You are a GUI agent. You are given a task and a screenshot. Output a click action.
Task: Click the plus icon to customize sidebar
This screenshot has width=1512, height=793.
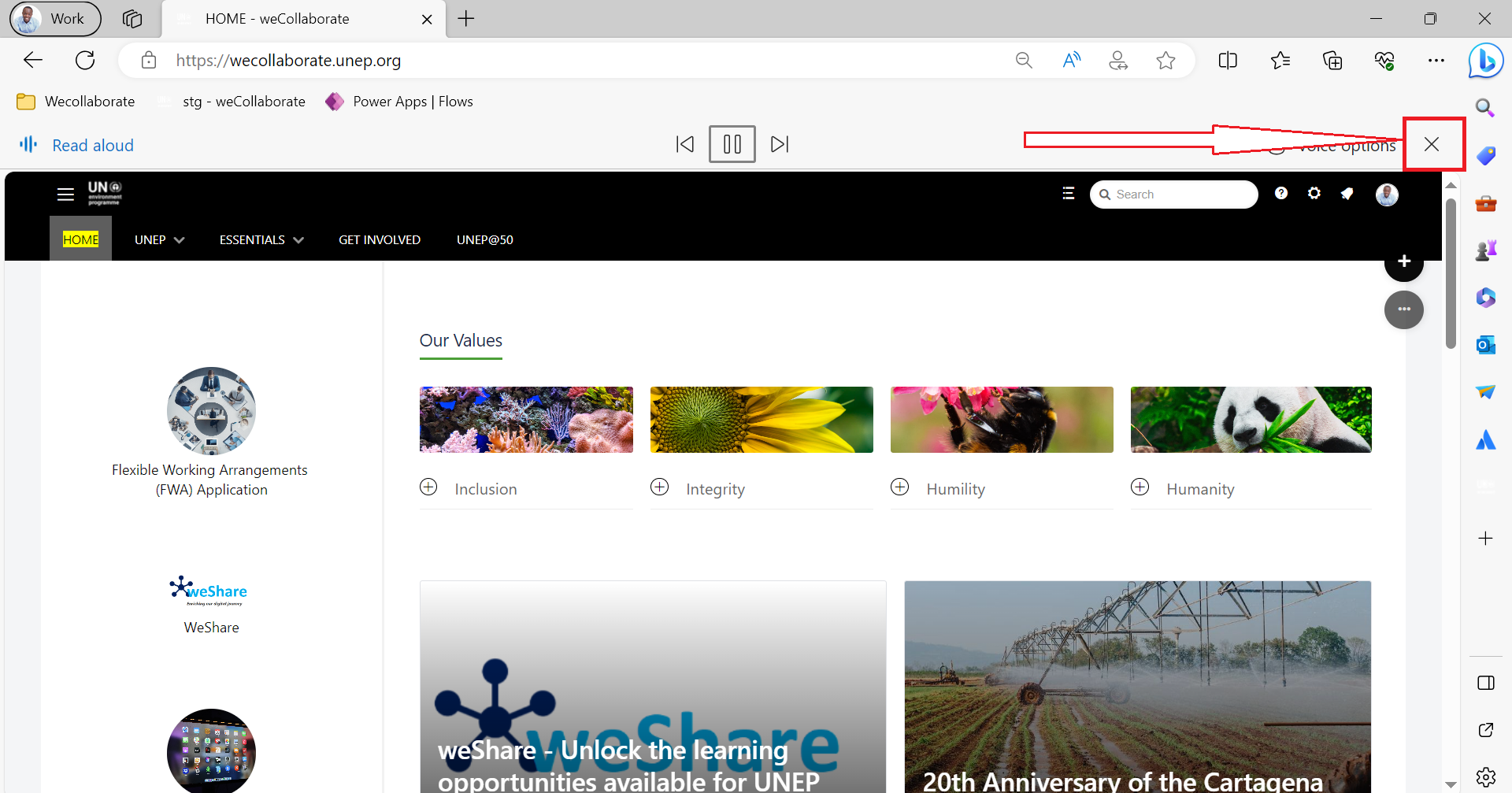point(1486,539)
